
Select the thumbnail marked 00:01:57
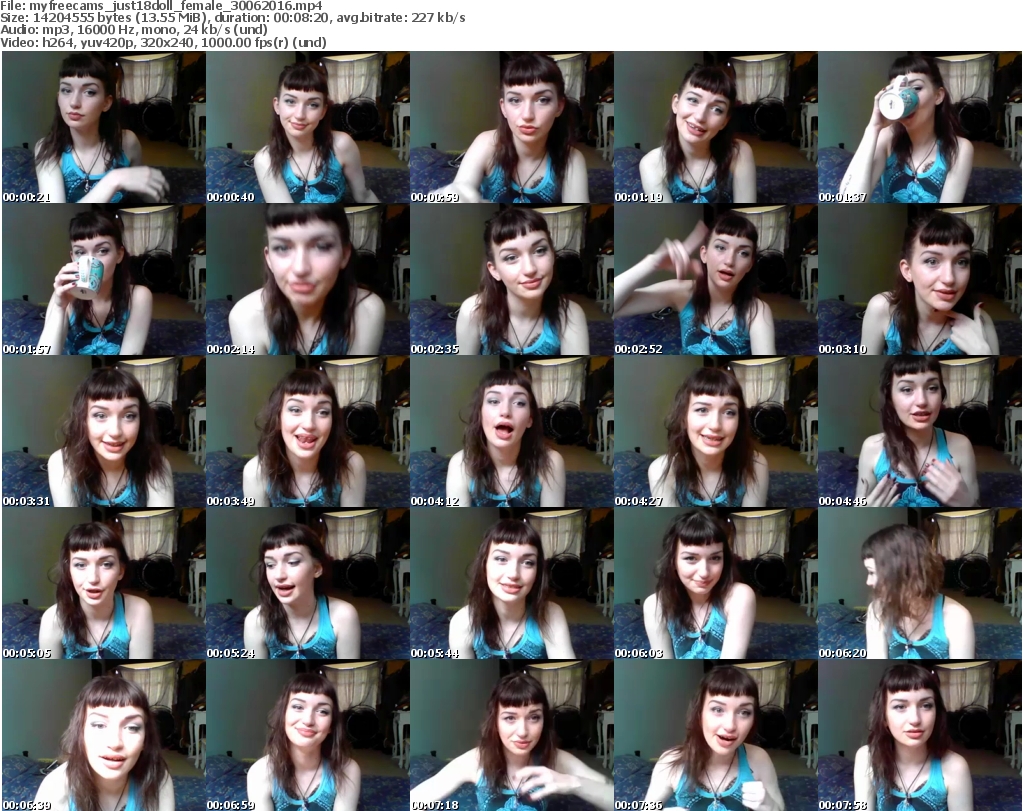103,280
